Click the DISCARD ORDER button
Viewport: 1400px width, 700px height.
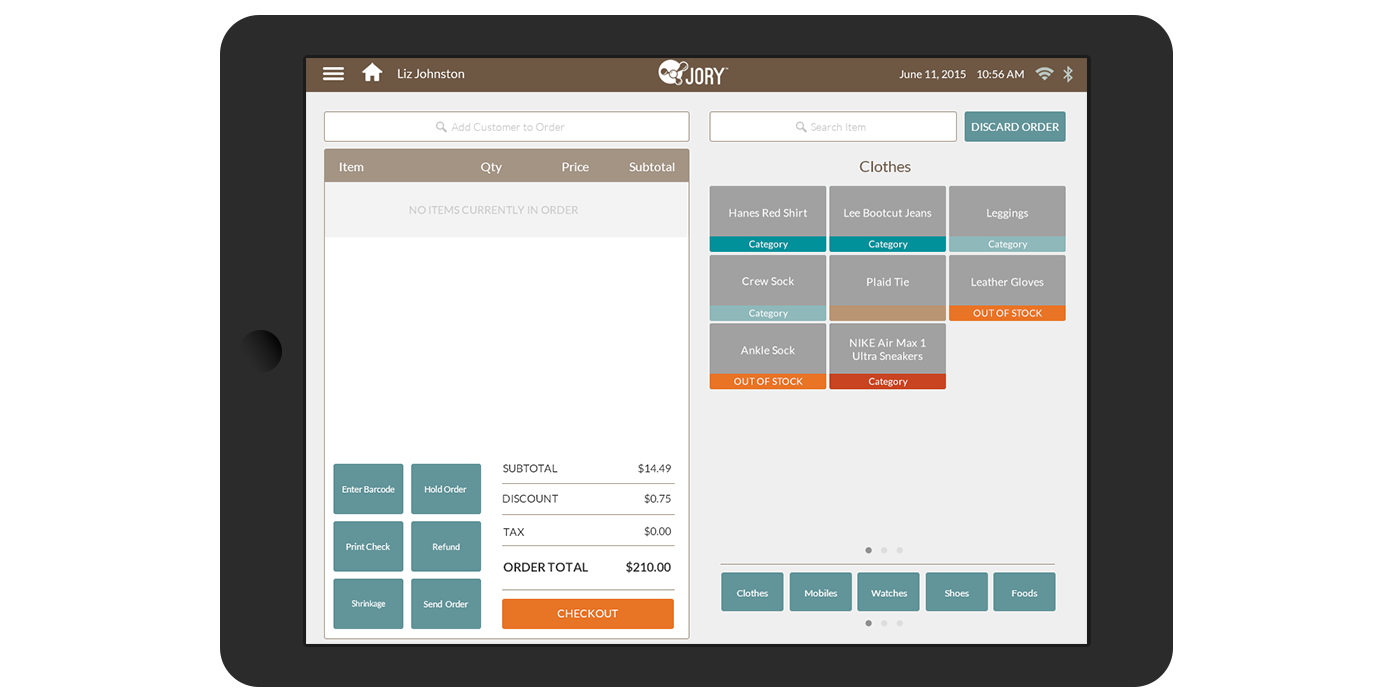(x=1014, y=126)
